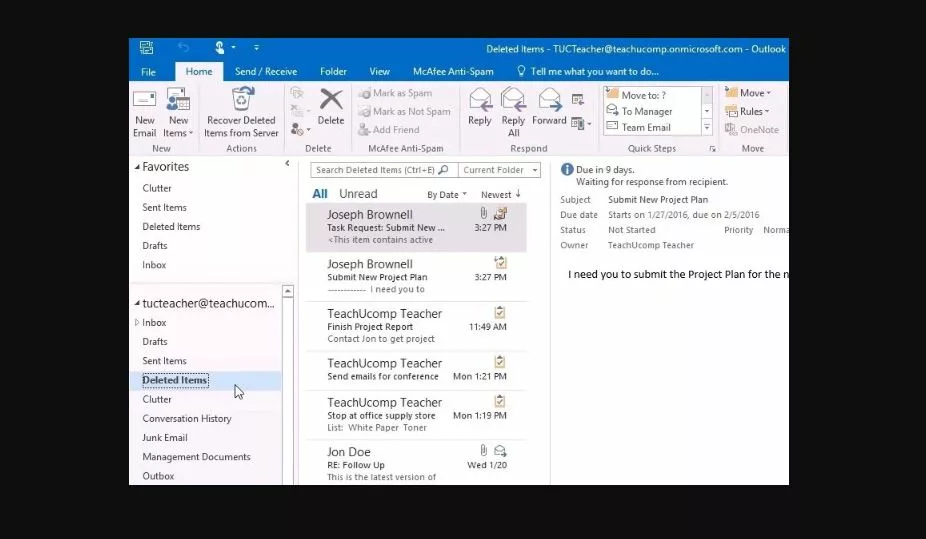The width and height of the screenshot is (926, 539).
Task: Open the Customize Quick Access Toolbar dropdown
Action: [x=256, y=47]
